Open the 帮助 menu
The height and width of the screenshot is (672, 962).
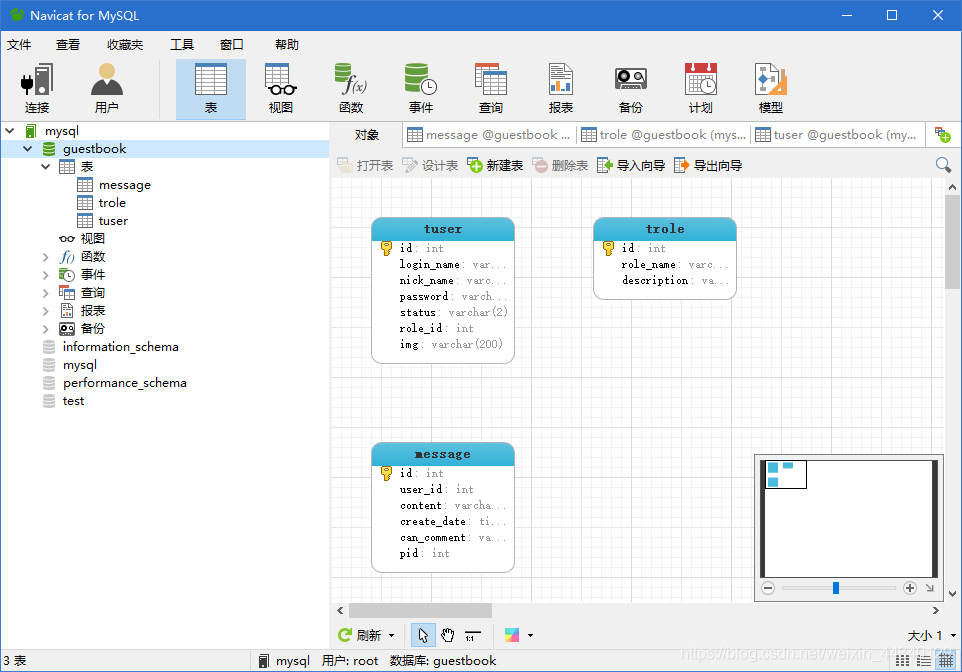287,44
